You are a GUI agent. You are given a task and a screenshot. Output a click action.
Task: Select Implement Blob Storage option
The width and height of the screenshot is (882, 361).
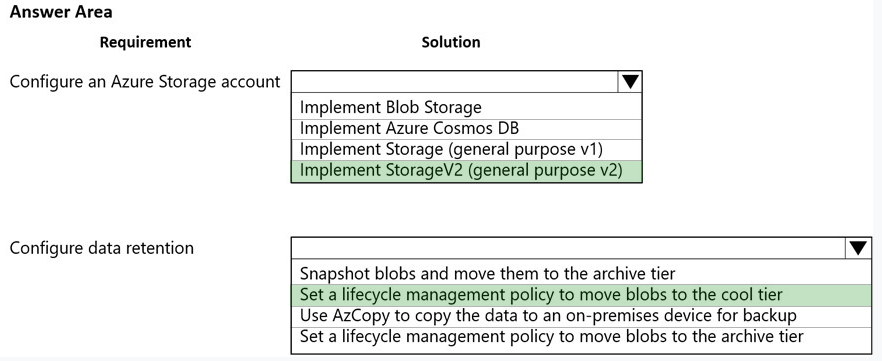tap(466, 107)
